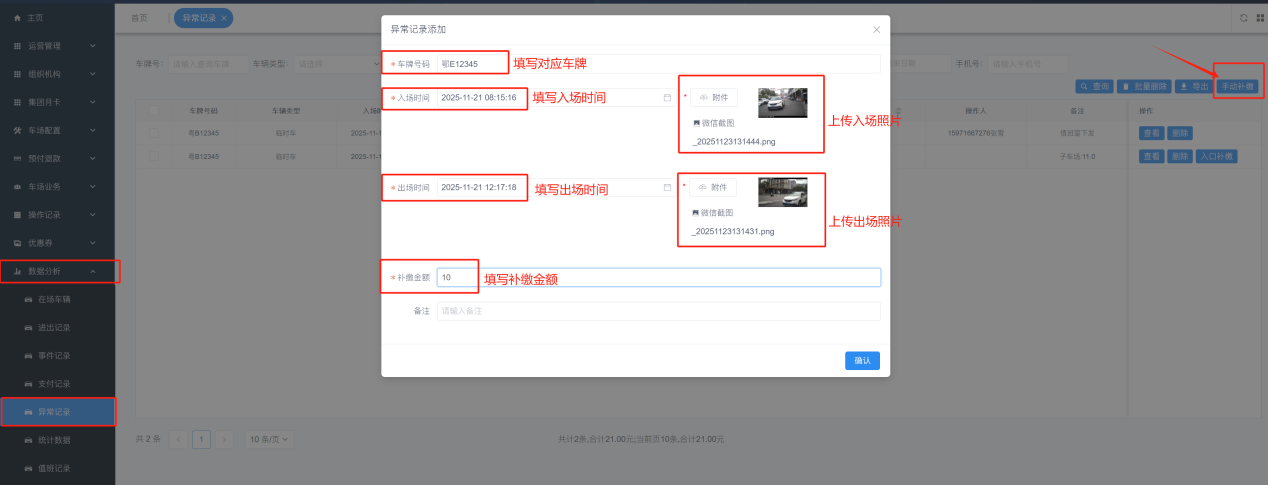Expand the 车场配置 menu chevron
Screen dimensions: 1268x485
[93, 130]
